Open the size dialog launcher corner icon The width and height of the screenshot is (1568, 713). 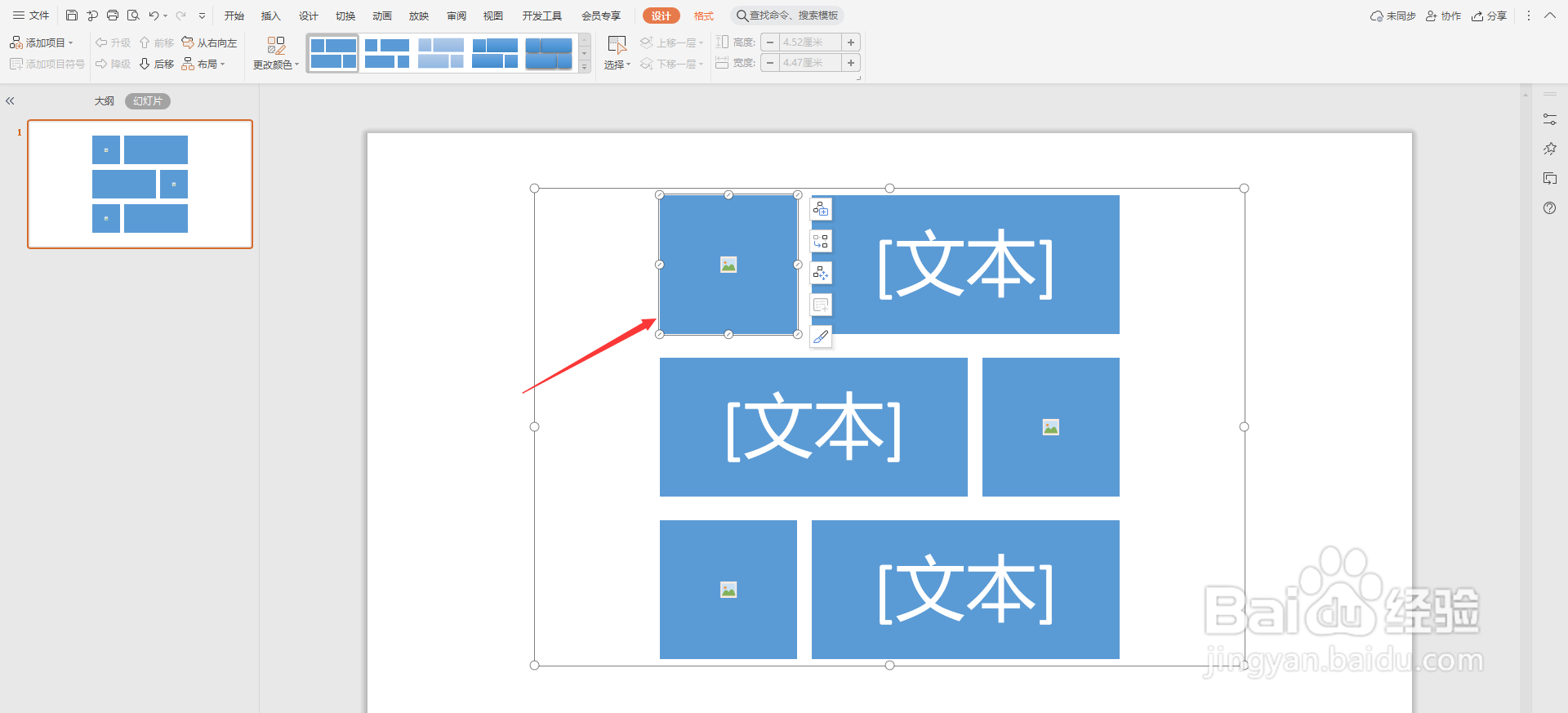pos(858,78)
